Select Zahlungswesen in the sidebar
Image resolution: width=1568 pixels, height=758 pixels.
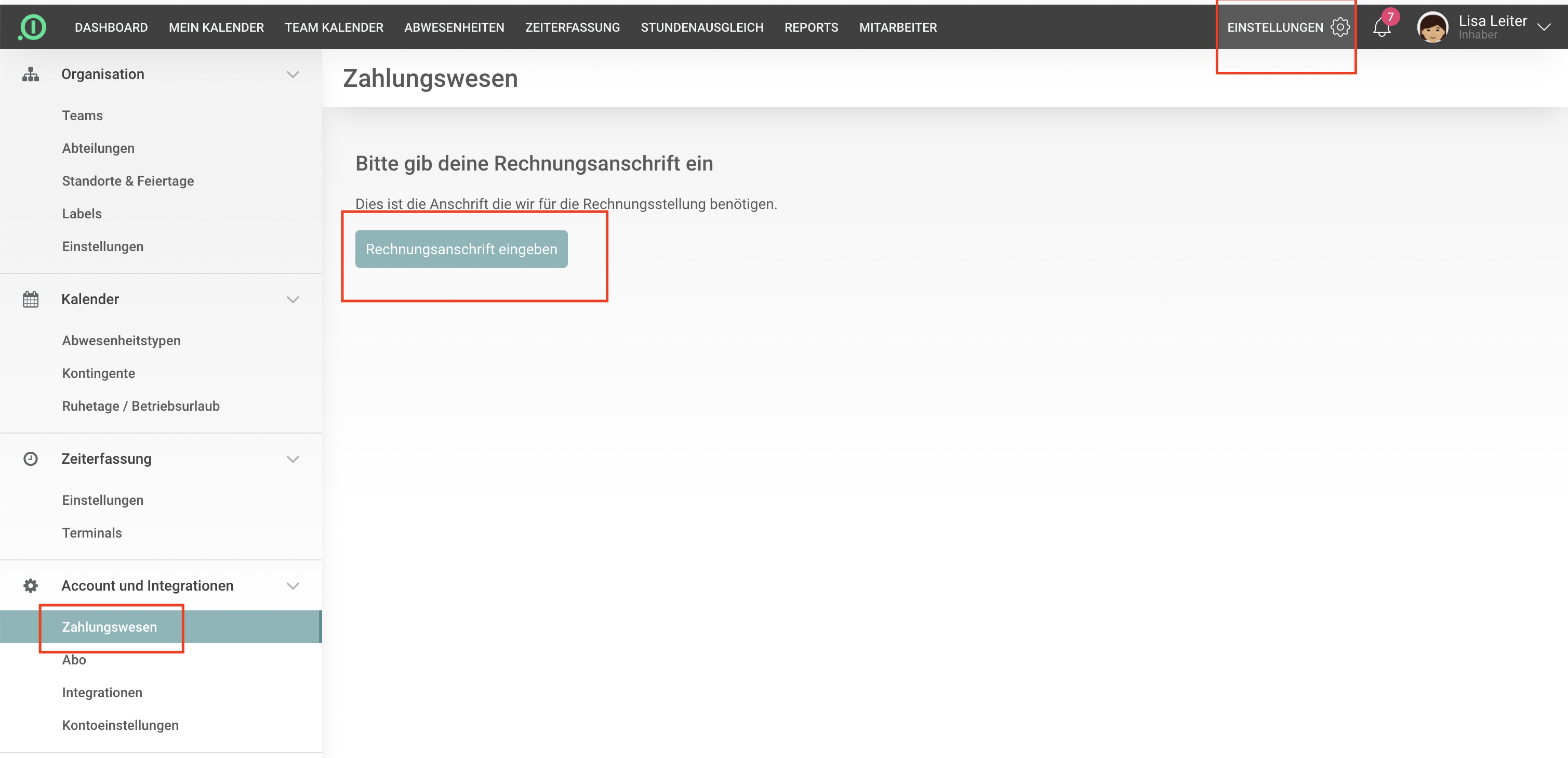161,627
